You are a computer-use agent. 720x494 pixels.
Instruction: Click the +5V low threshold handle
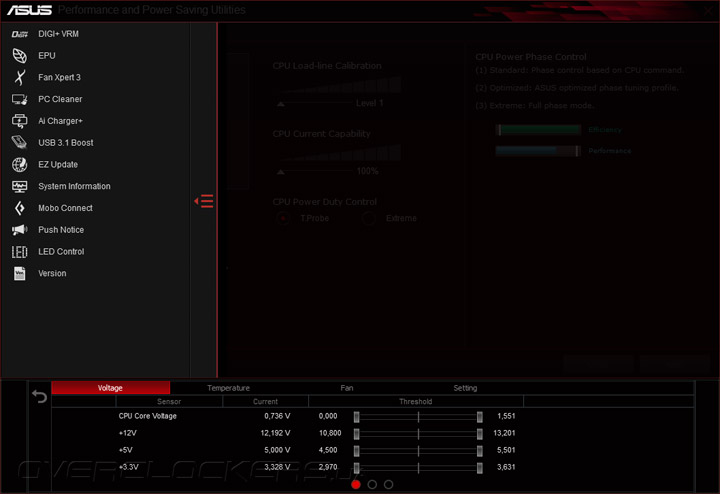tap(356, 450)
